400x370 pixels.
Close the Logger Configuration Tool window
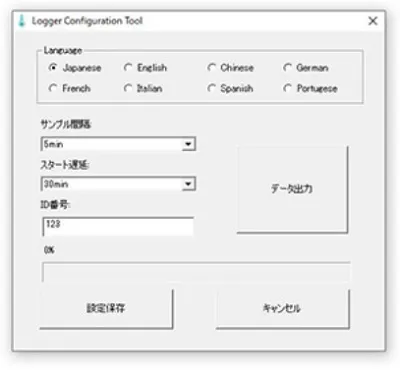[373, 21]
